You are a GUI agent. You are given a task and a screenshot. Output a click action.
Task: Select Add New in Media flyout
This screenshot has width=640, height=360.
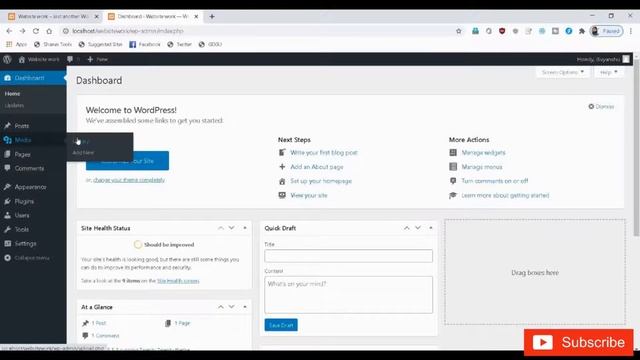tap(83, 152)
